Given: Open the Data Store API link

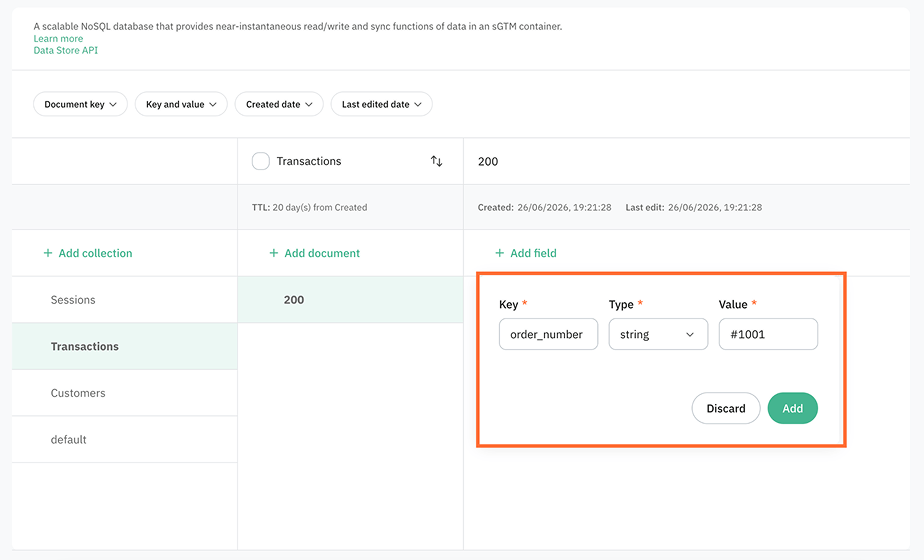Looking at the screenshot, I should 65,51.
